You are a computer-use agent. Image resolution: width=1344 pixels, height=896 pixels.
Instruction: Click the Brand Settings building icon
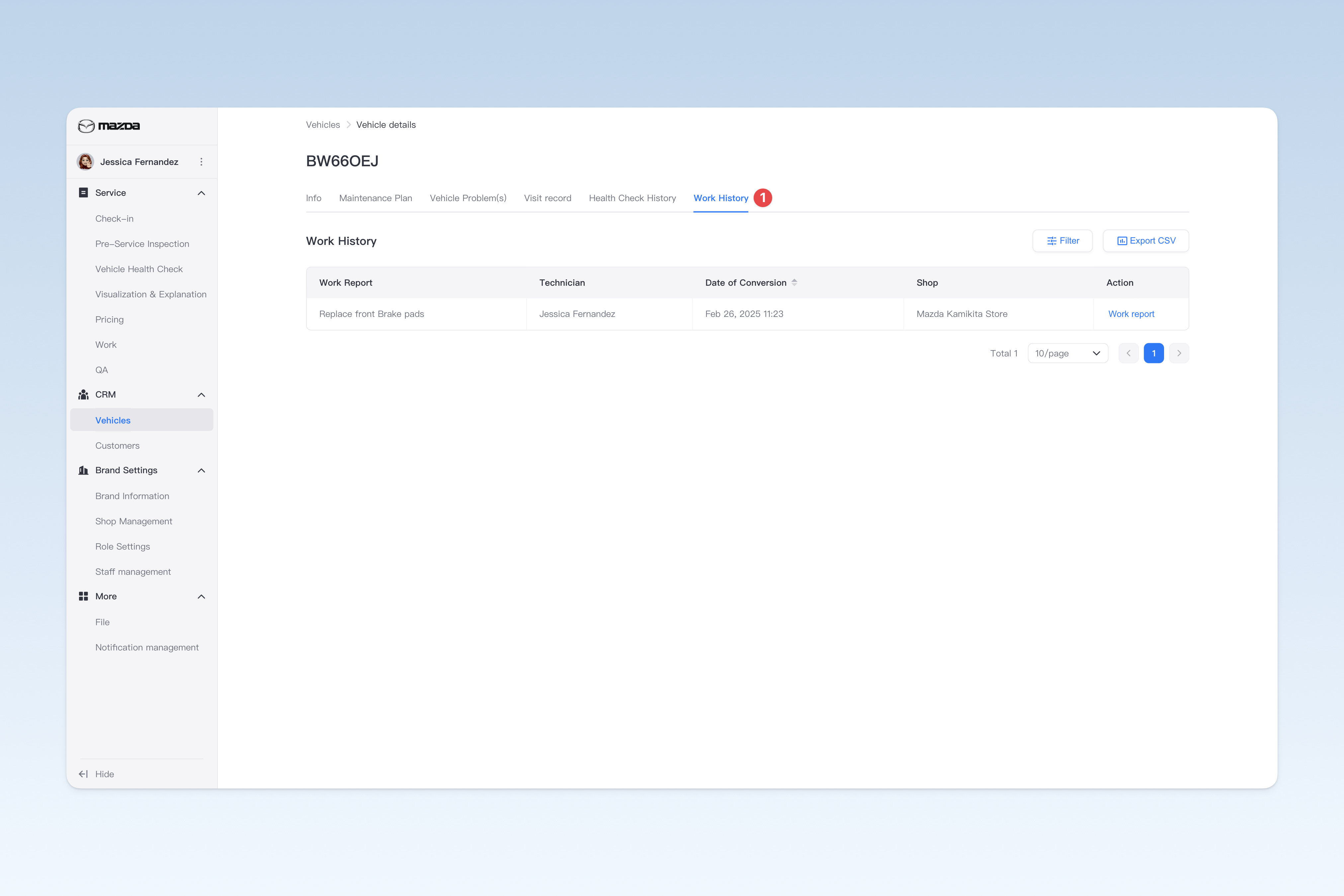83,470
